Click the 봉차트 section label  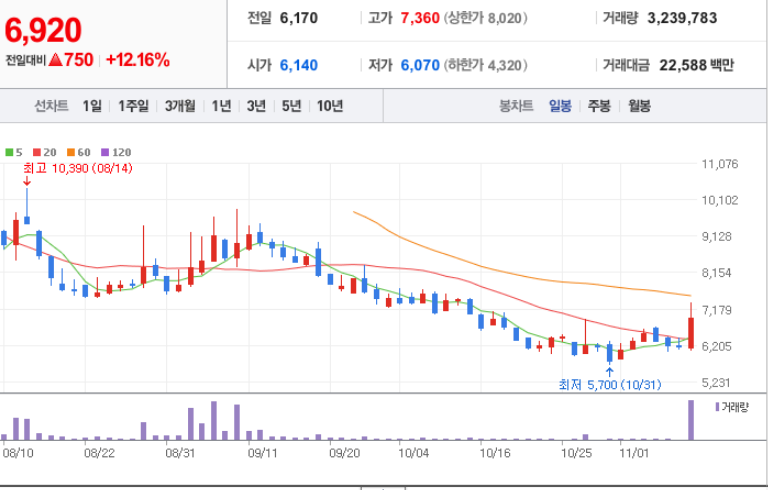(x=516, y=106)
